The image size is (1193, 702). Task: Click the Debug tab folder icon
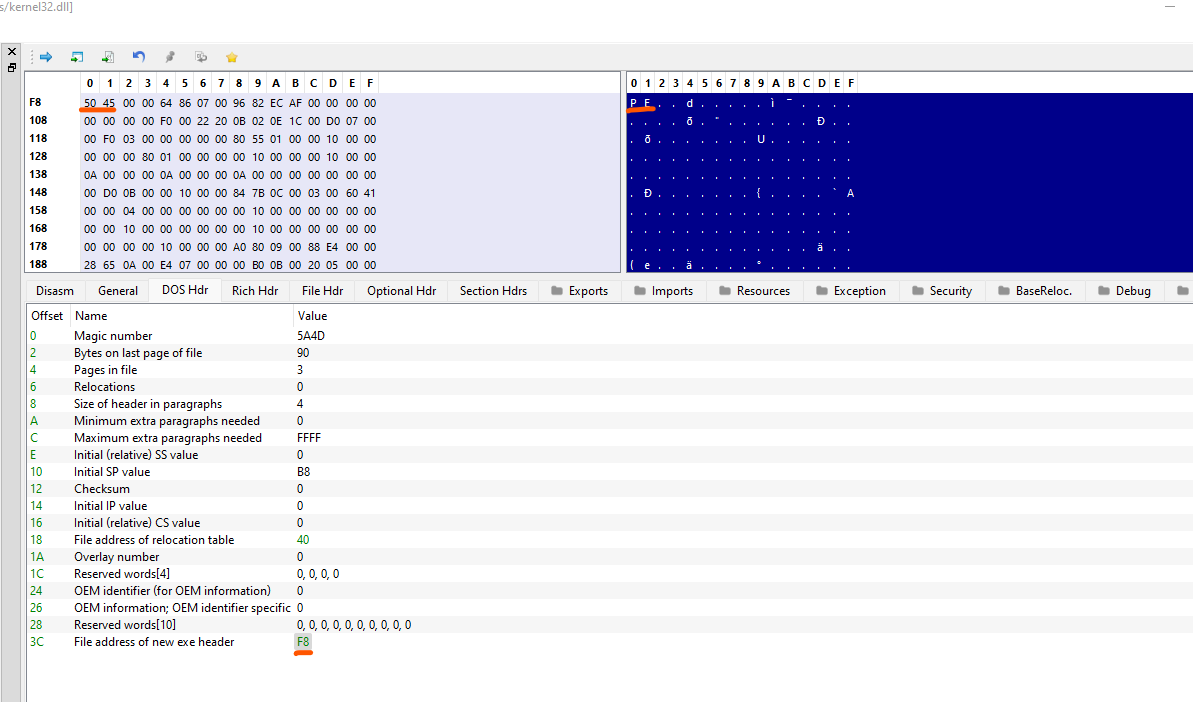tap(1104, 291)
